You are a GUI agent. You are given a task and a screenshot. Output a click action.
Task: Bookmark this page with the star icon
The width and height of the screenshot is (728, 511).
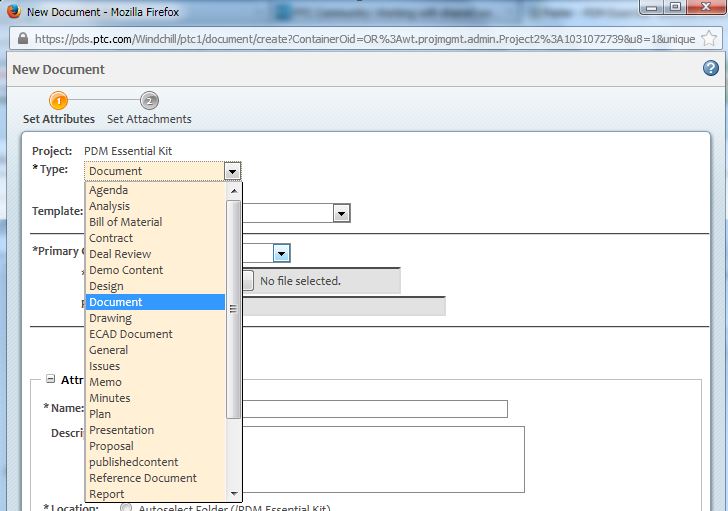click(x=708, y=39)
